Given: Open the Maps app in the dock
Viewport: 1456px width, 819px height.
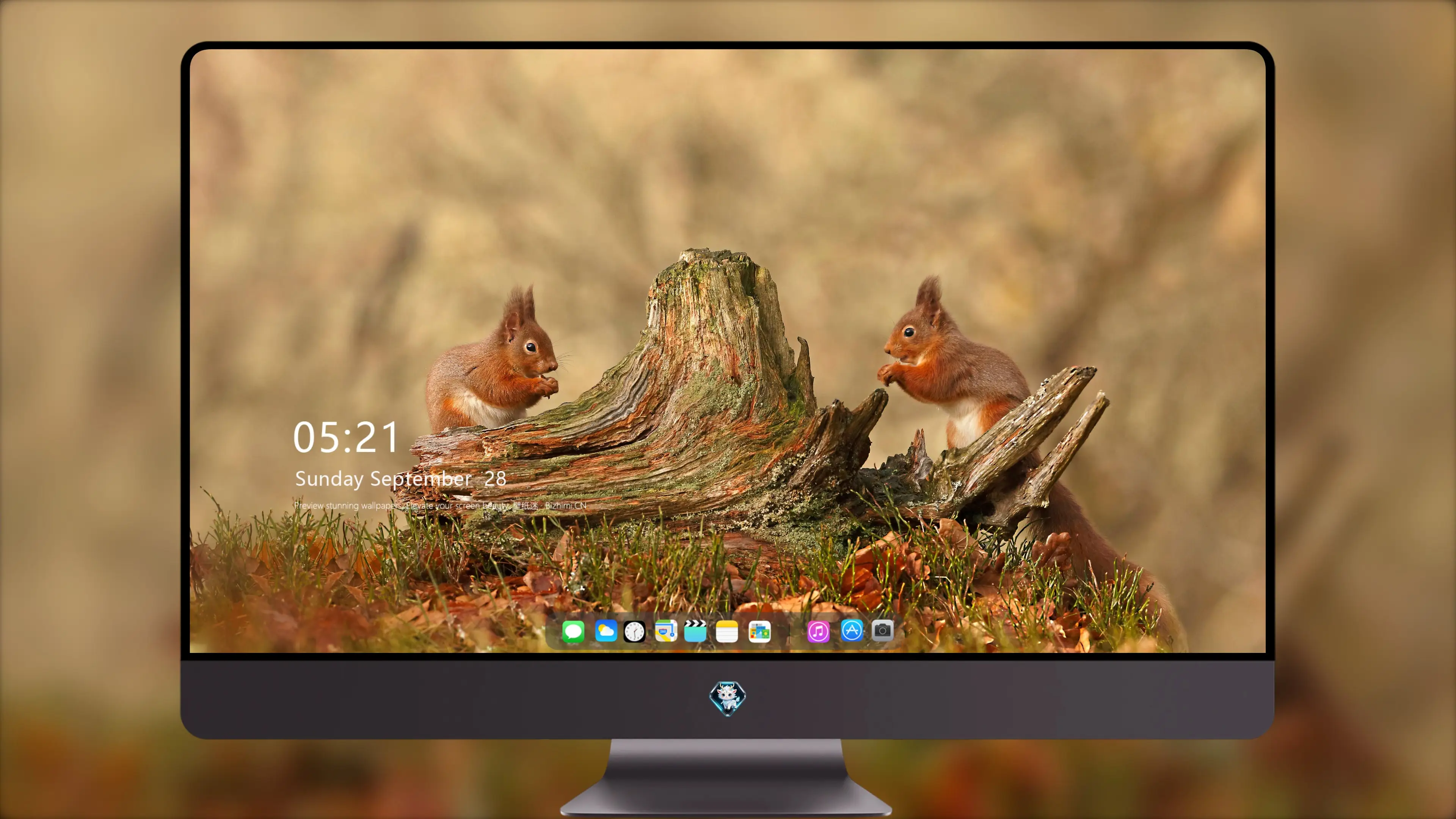Looking at the screenshot, I should 666,631.
